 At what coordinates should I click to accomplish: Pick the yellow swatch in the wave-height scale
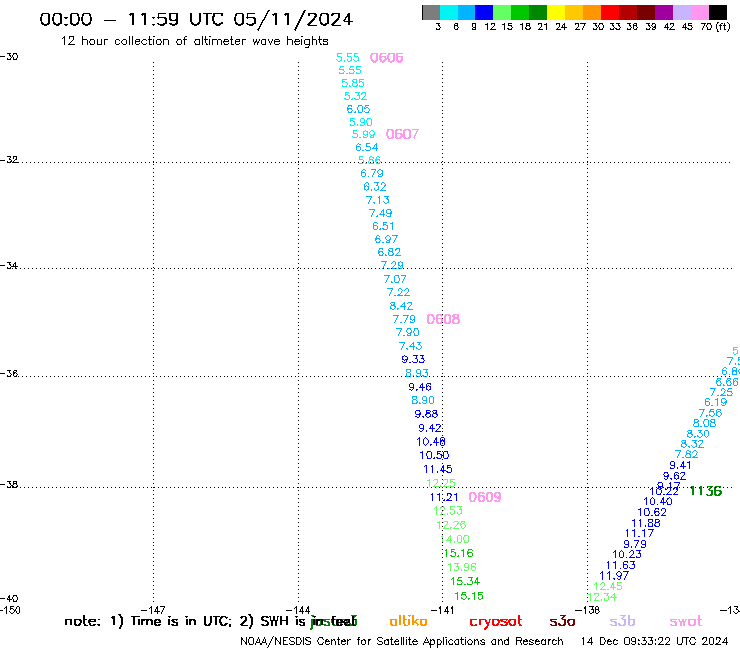tap(556, 12)
